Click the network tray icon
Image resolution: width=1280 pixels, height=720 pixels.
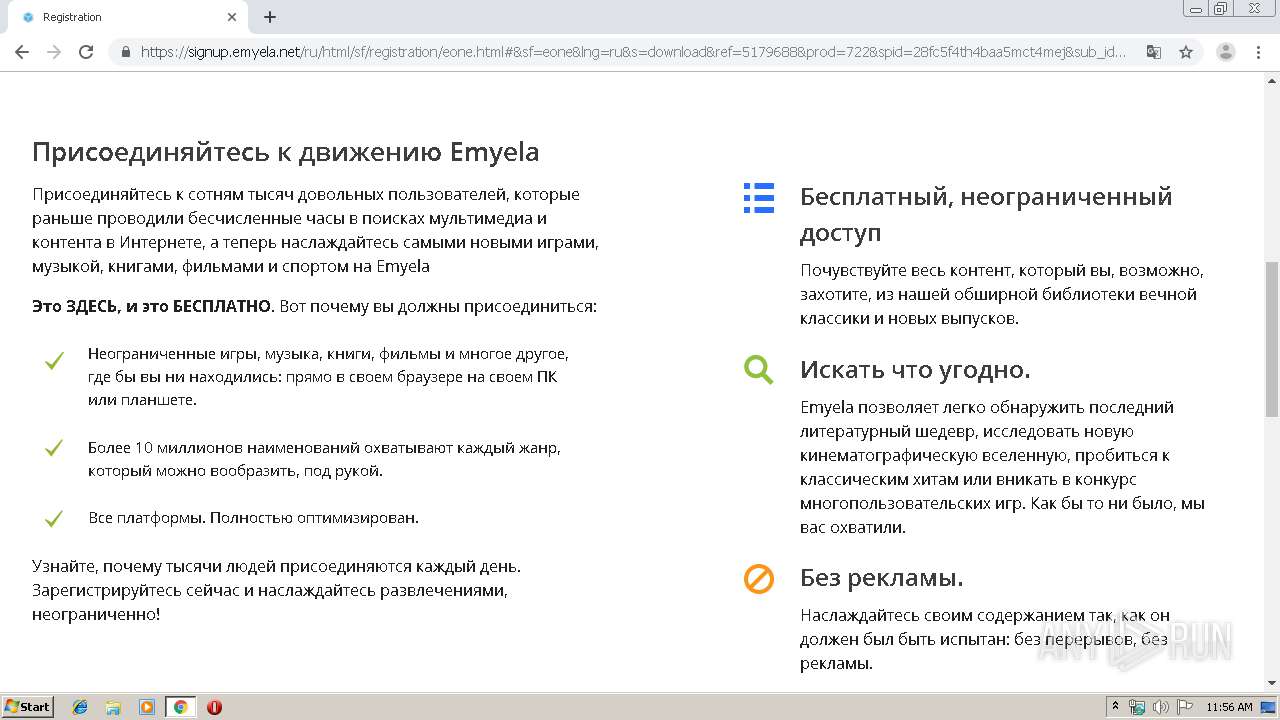(1137, 707)
